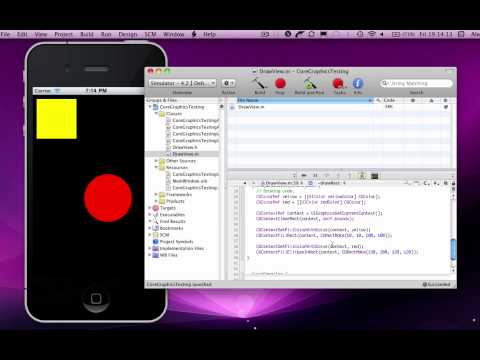Select the DrawView.m row in detail list
Image resolution: width=480 pixels, height=360 pixels.
coord(339,107)
